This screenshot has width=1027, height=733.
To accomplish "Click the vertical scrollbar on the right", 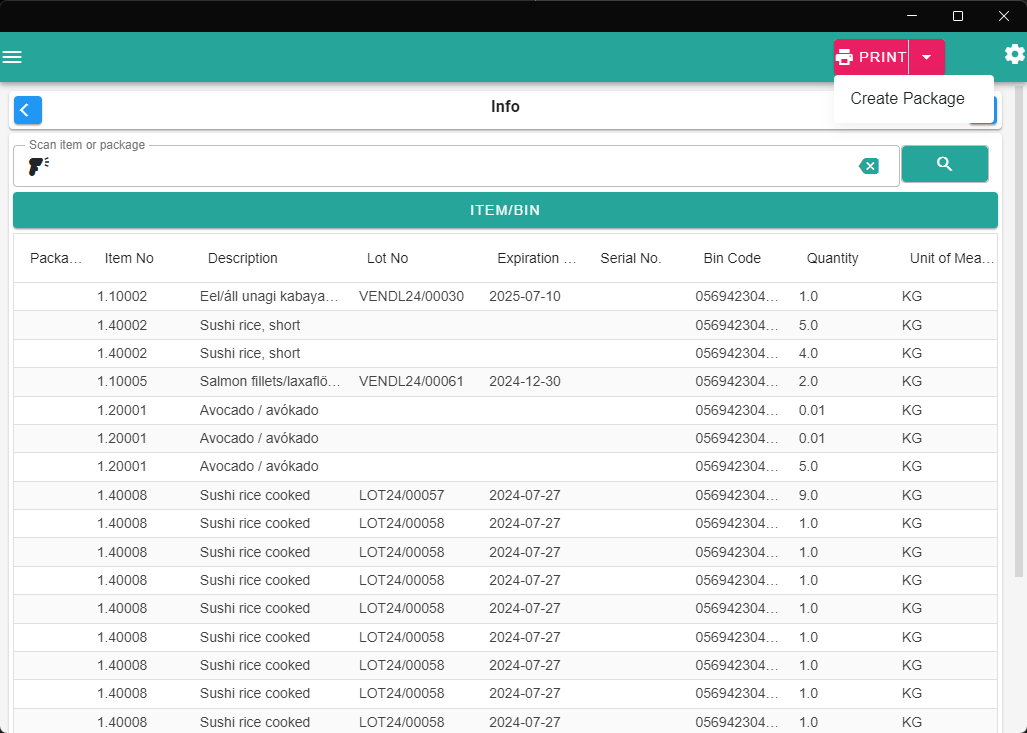I will tap(1018, 331).
